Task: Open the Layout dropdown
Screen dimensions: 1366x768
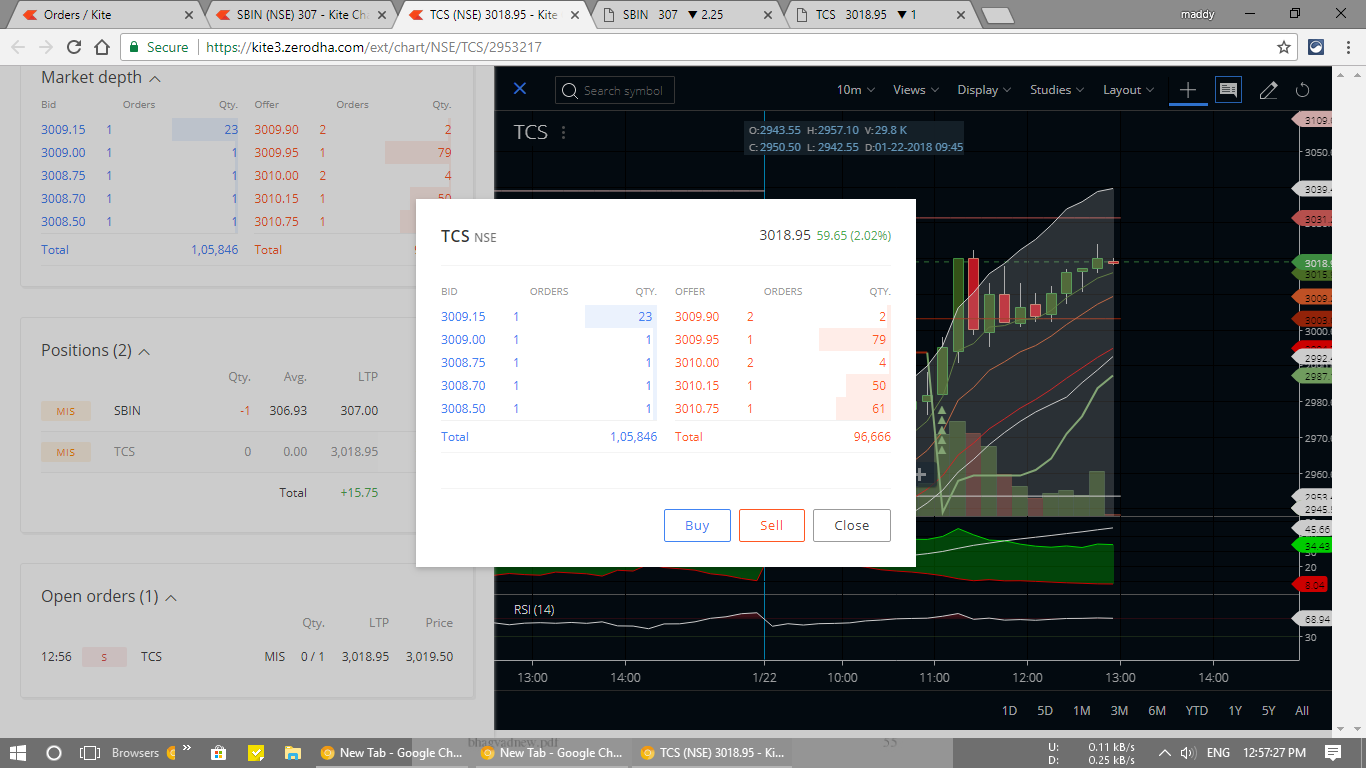Action: tap(1129, 90)
